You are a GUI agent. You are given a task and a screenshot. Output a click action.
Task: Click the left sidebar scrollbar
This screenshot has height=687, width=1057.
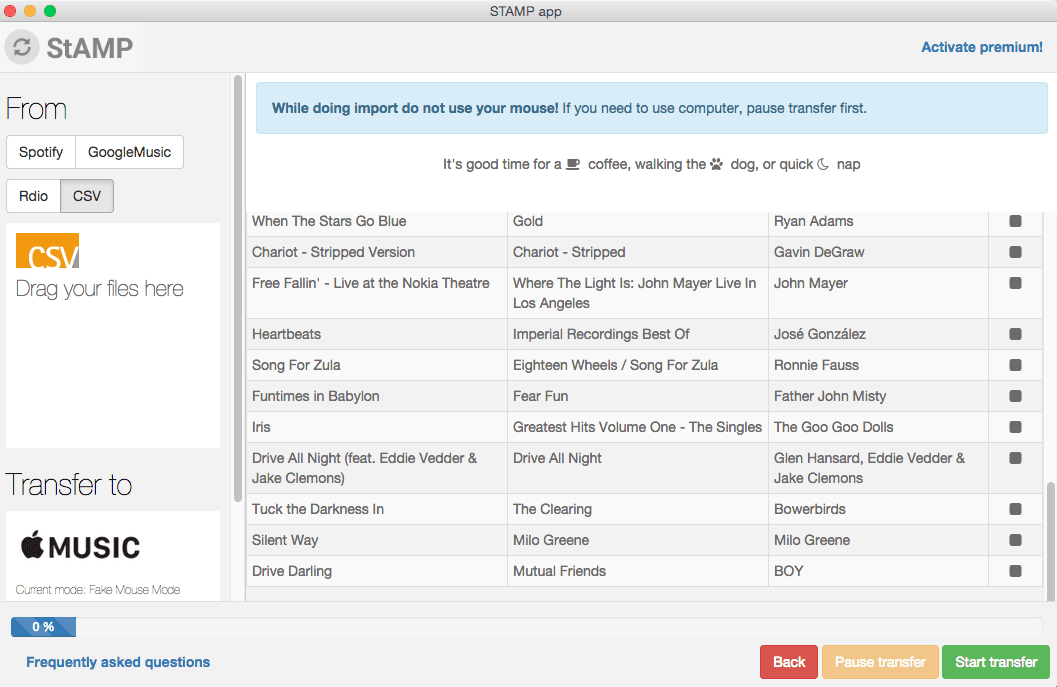click(x=237, y=288)
